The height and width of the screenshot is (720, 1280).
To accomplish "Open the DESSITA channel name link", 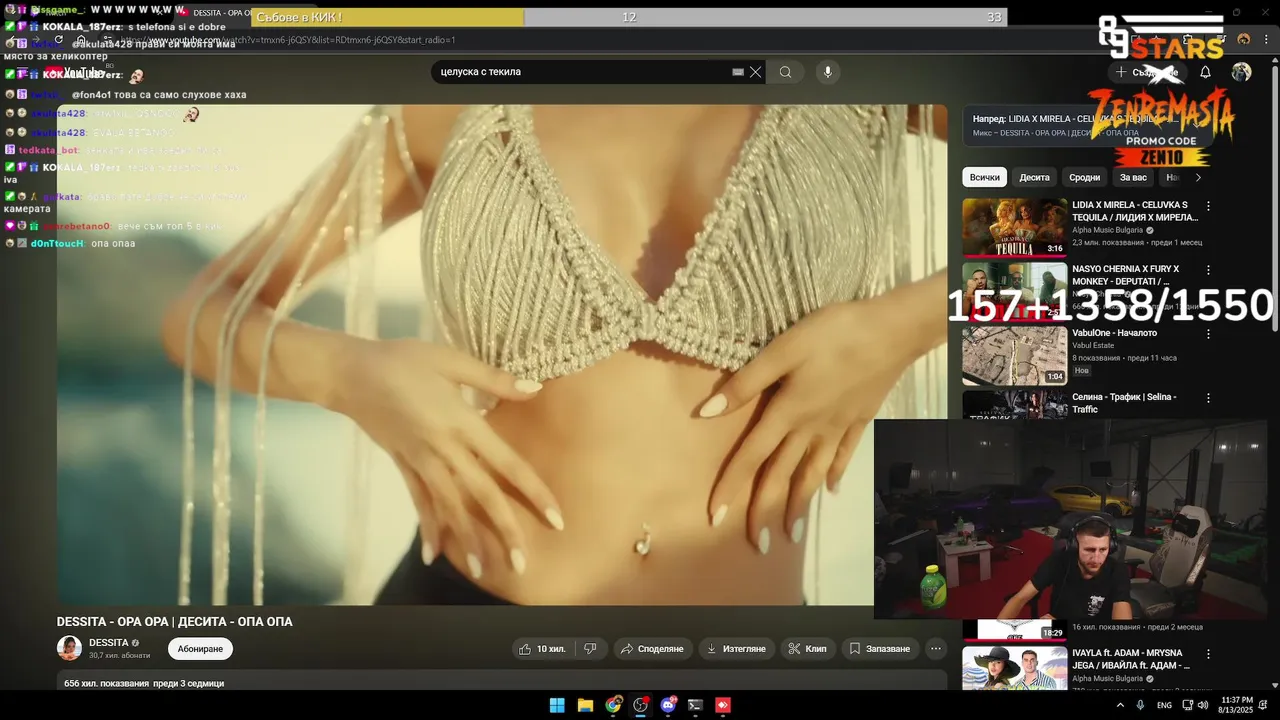I will click(x=108, y=643).
